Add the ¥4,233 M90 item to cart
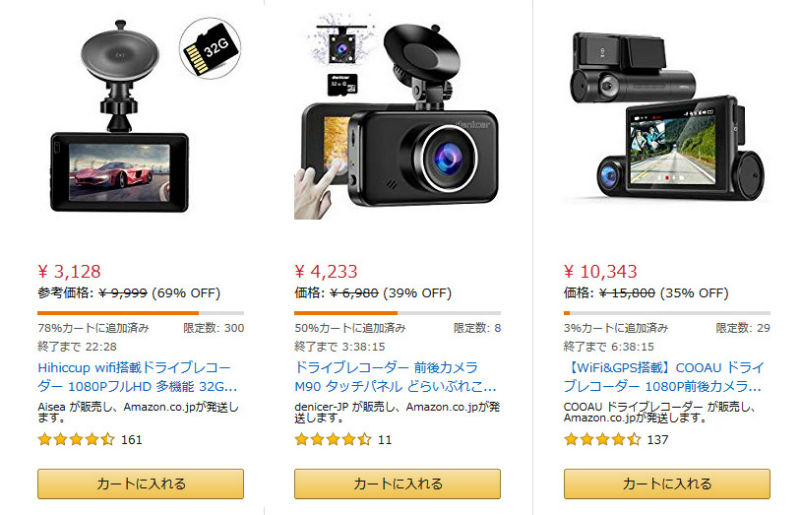 click(x=397, y=483)
